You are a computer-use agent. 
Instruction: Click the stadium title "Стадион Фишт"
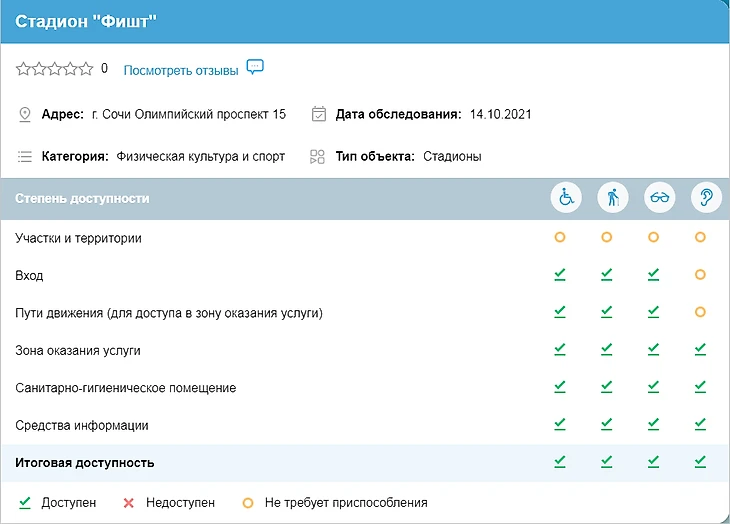pyautogui.click(x=86, y=21)
